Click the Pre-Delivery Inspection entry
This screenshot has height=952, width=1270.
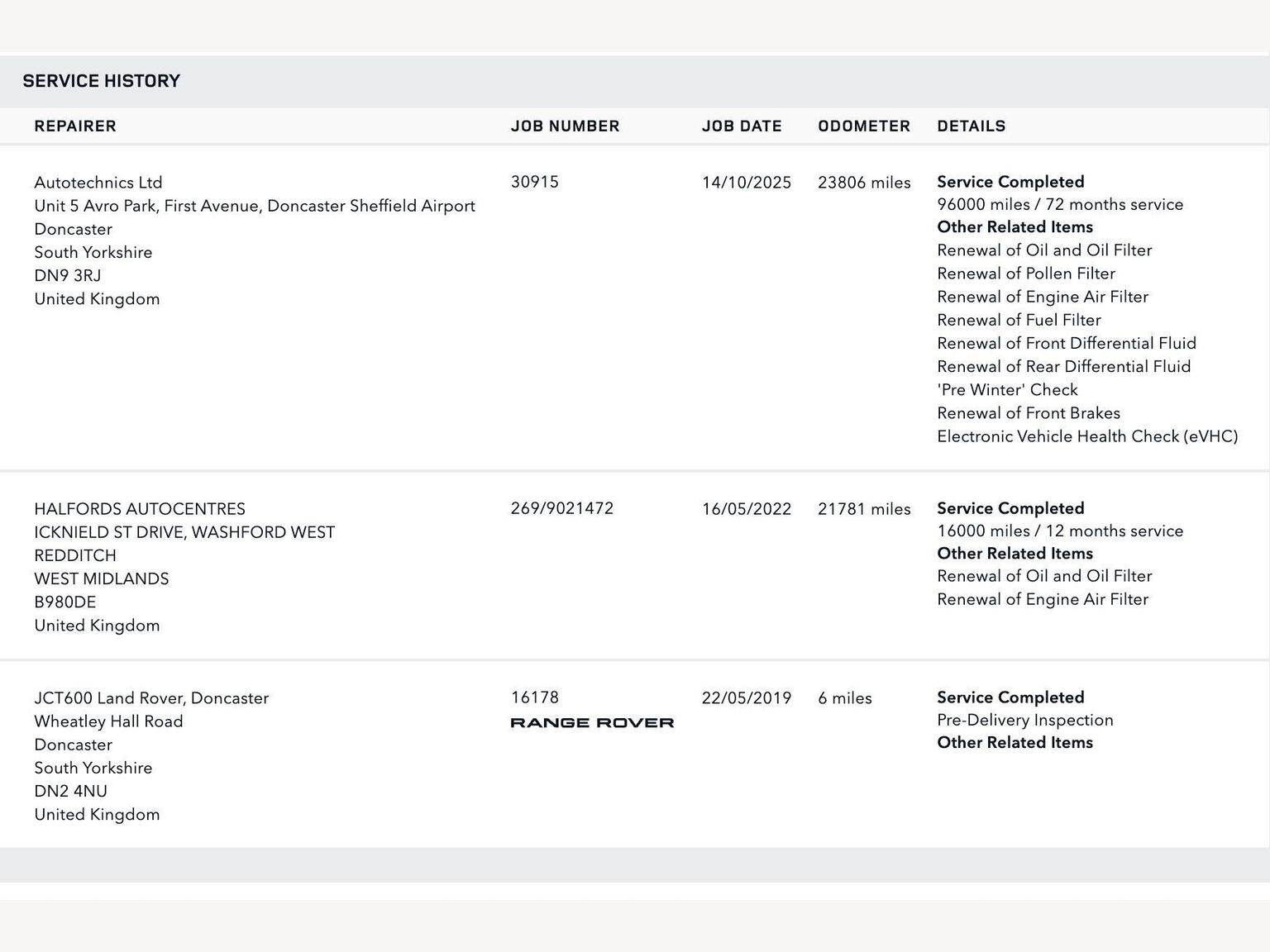[x=1024, y=720]
